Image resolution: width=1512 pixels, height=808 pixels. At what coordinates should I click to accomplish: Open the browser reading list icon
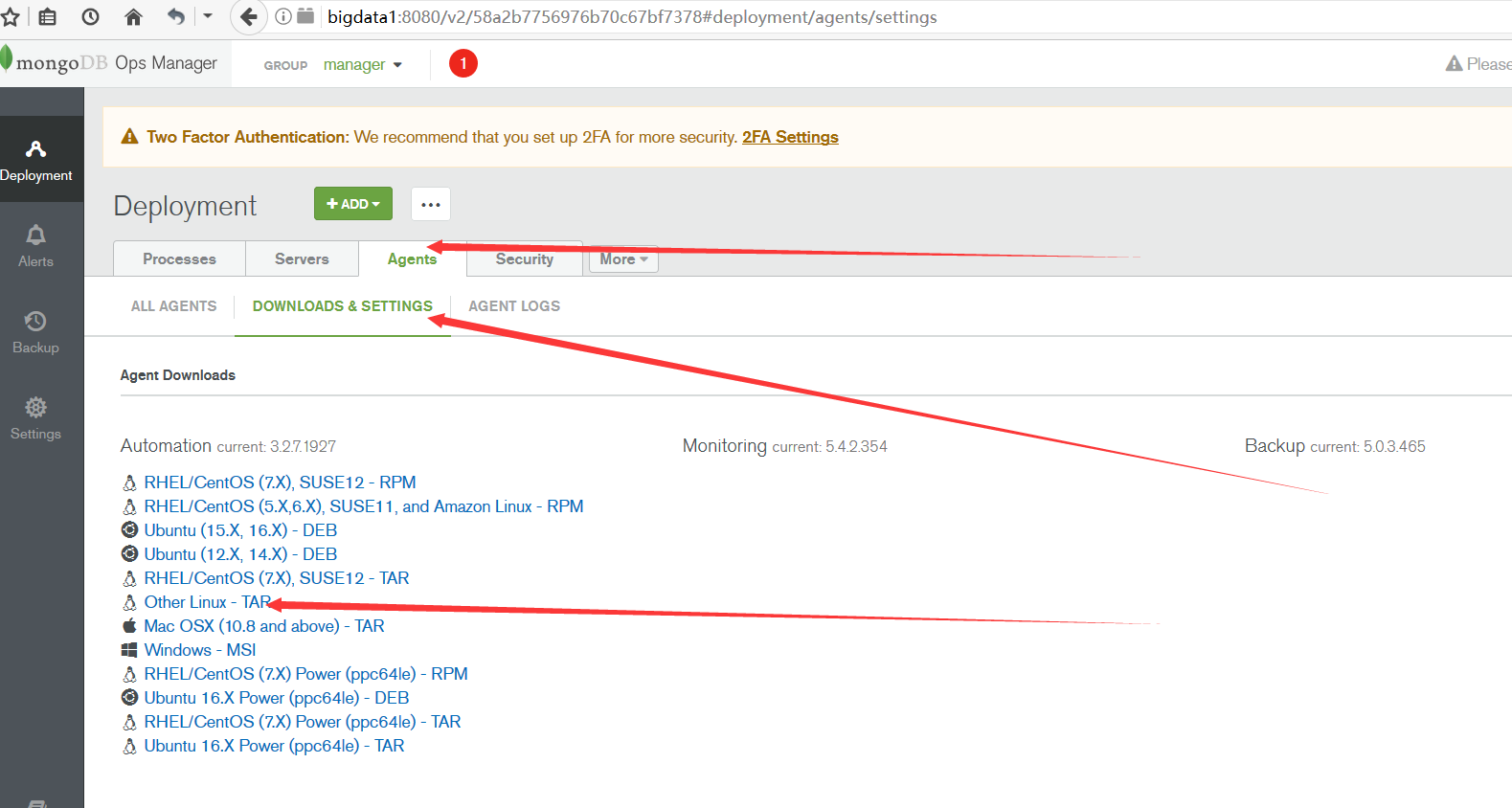point(48,16)
